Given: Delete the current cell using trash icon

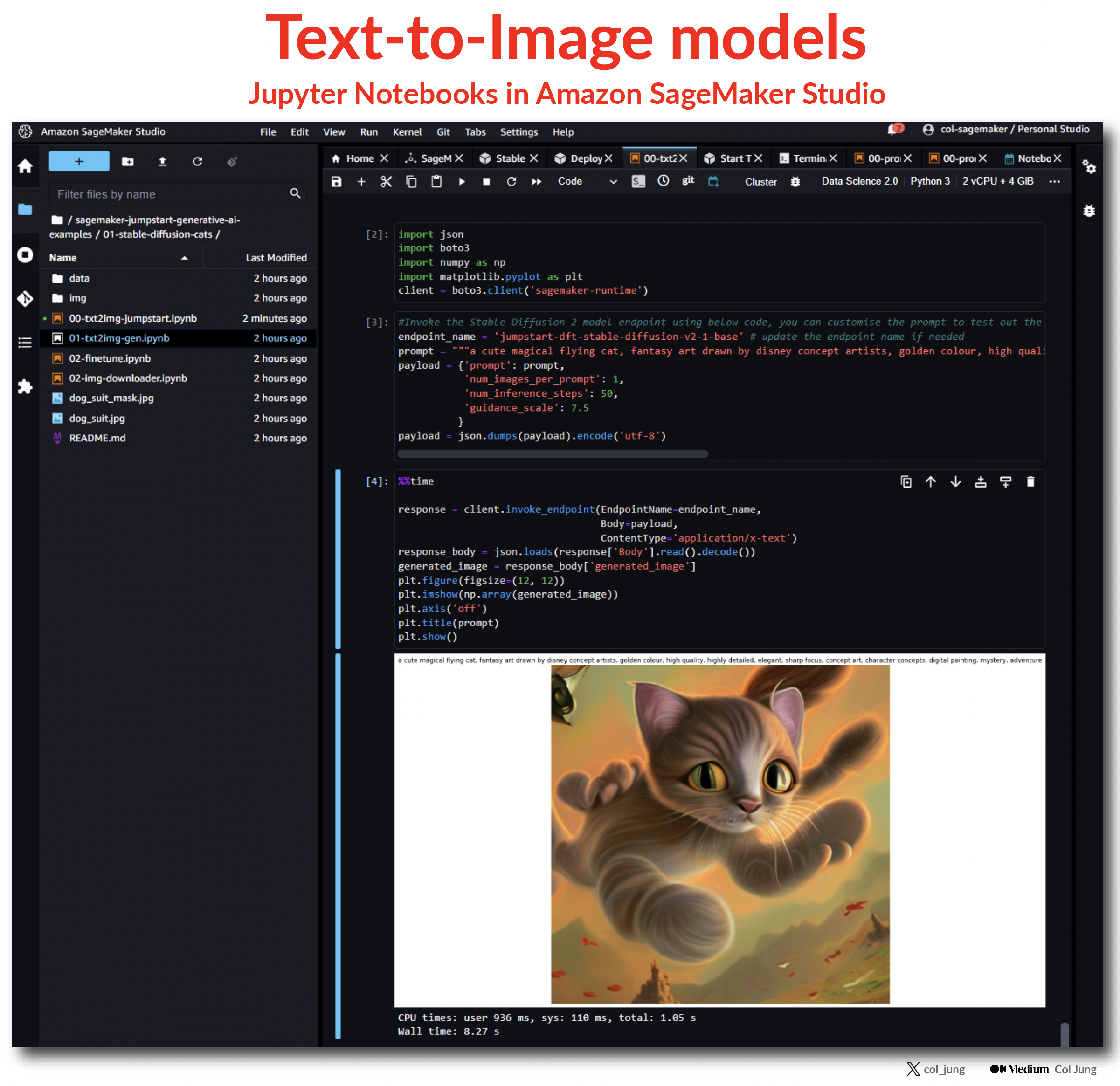Looking at the screenshot, I should pos(1030,481).
